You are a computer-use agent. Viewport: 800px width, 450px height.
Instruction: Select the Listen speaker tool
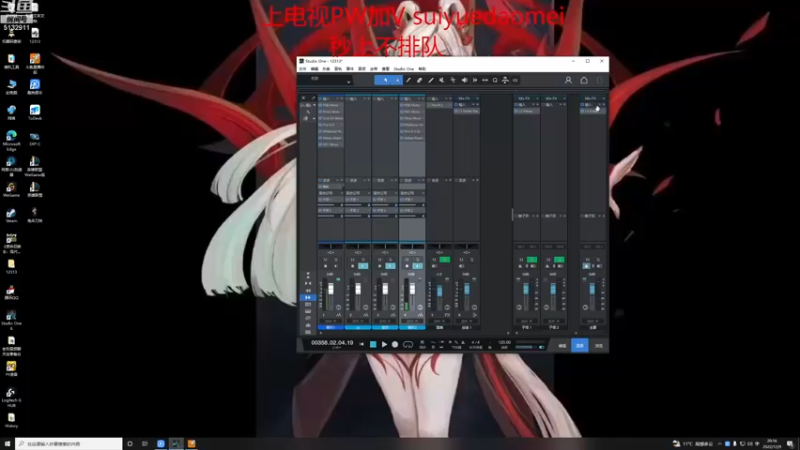[x=464, y=80]
